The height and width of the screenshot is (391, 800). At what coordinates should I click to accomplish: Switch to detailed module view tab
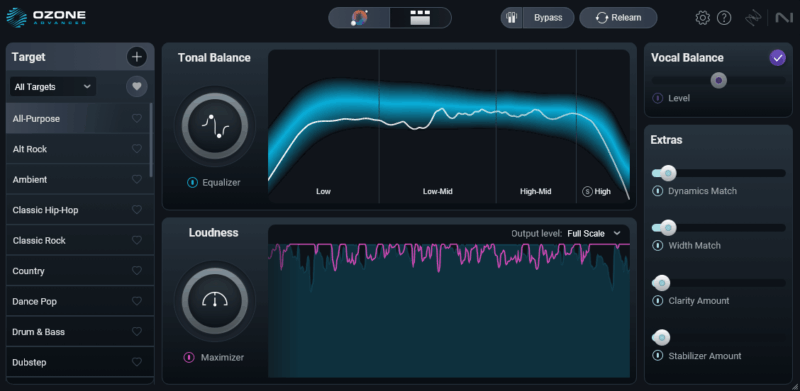tap(420, 18)
